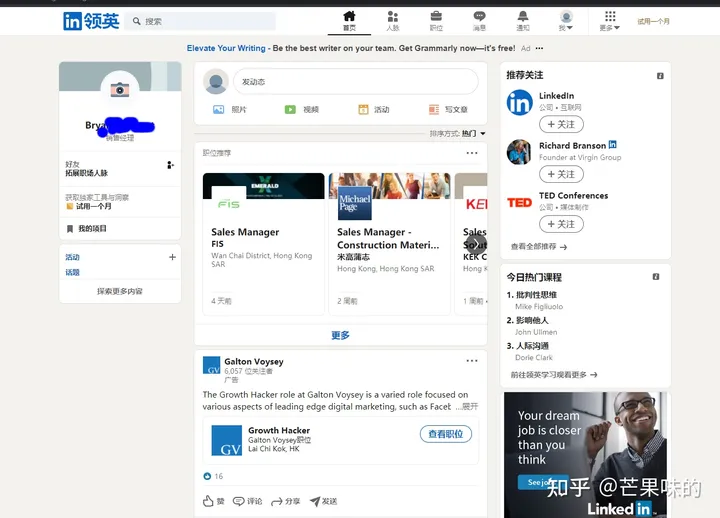Click the add-connection icon beside 拓展职场人脉
The width and height of the screenshot is (720, 518).
pos(170,165)
